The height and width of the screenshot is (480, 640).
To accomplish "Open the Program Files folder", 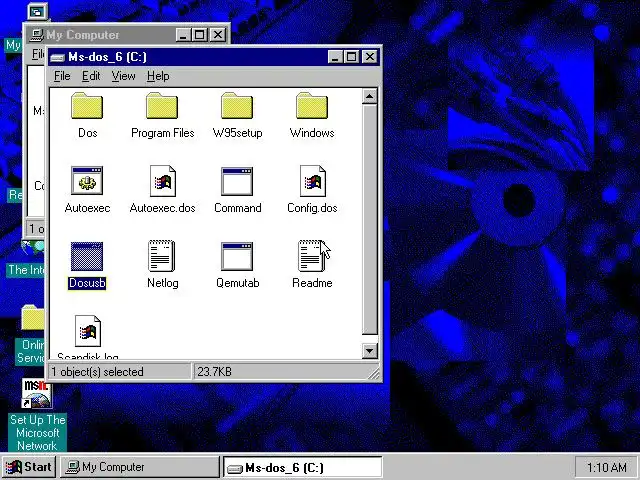I will point(162,106).
